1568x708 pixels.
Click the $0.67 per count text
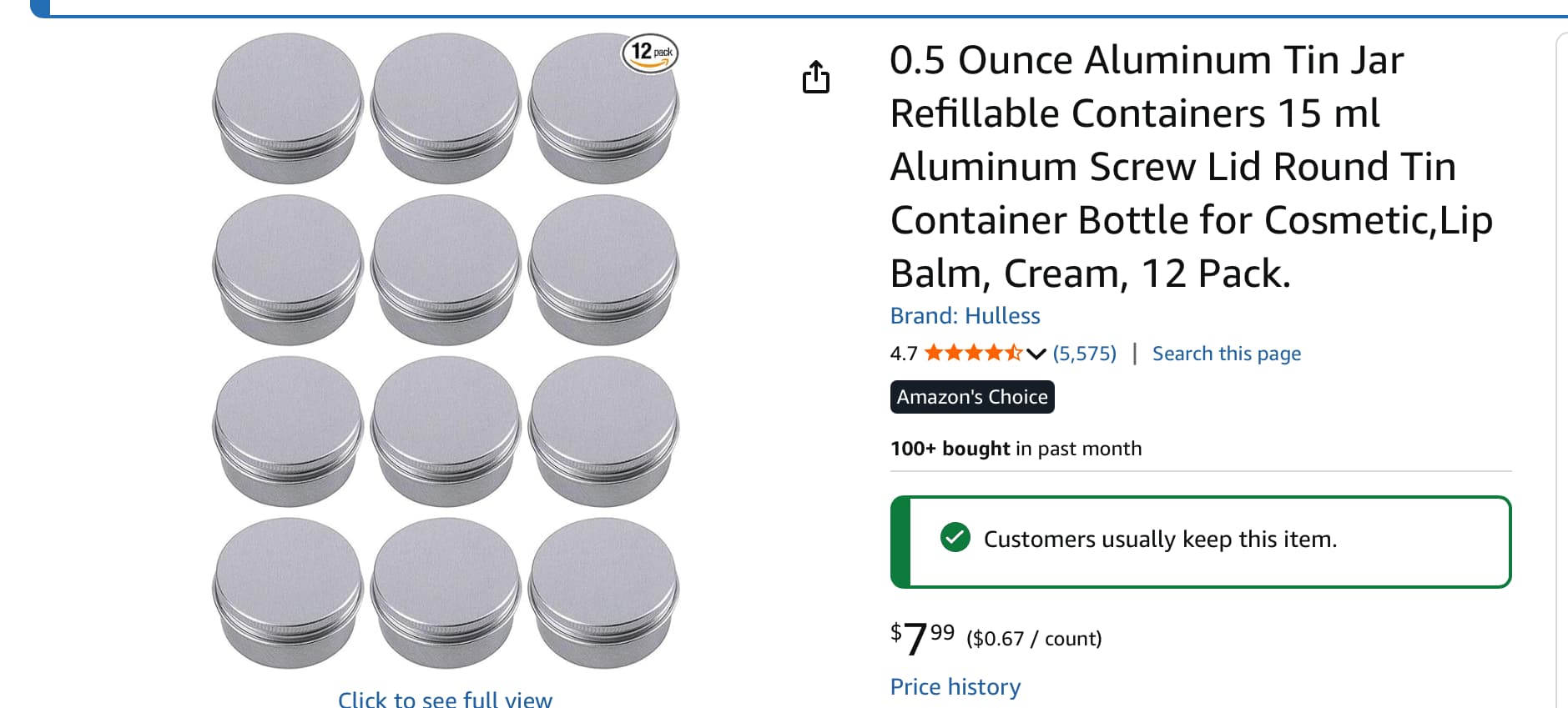pos(1034,639)
